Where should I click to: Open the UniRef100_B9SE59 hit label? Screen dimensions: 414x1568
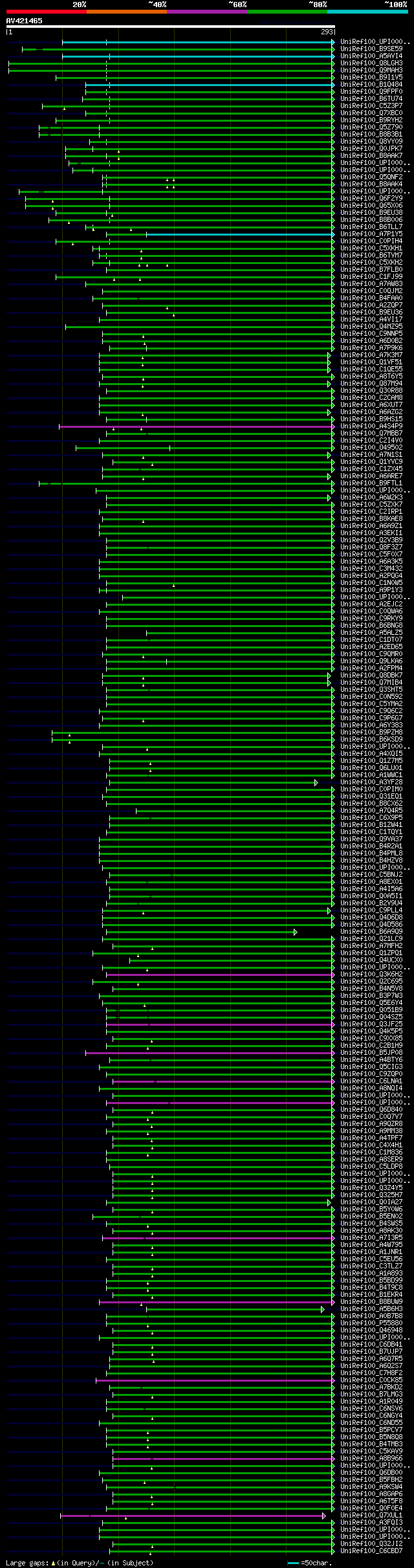371,49
